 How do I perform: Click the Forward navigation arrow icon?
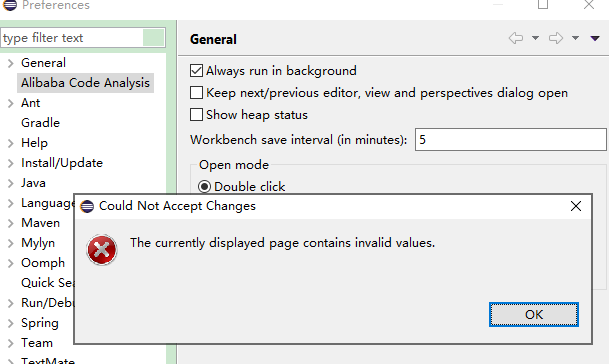556,38
